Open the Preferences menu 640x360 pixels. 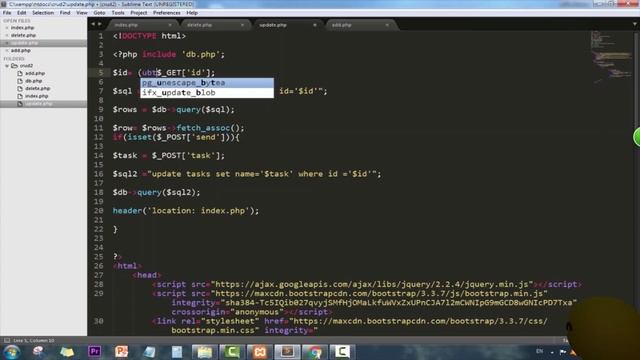[x=167, y=13]
